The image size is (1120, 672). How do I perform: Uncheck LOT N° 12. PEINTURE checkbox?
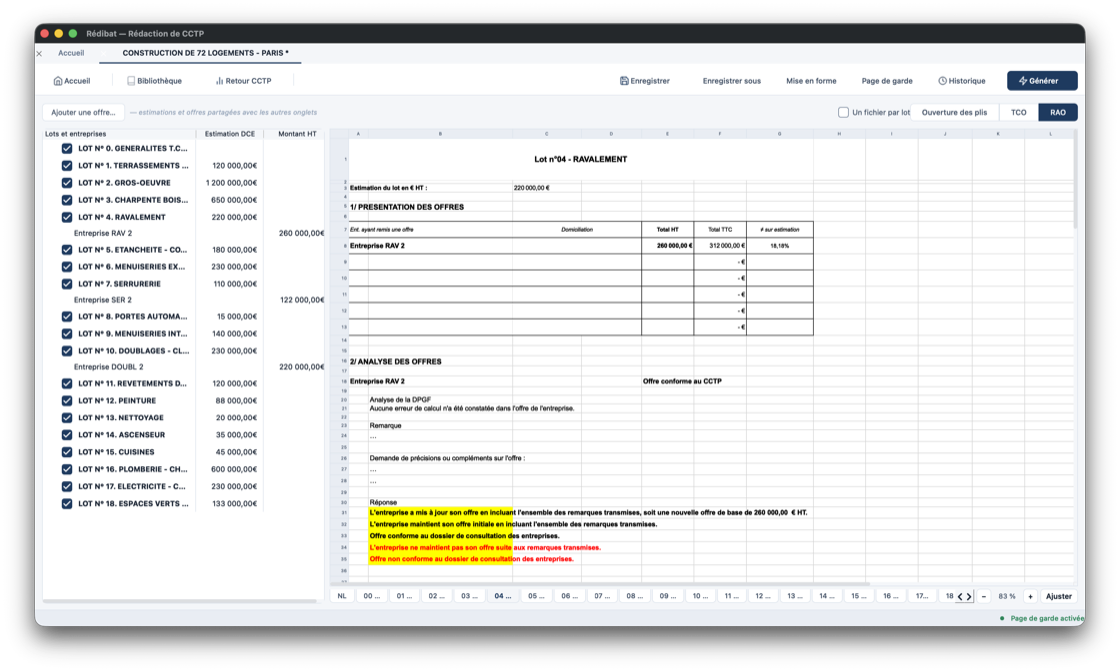(x=67, y=401)
